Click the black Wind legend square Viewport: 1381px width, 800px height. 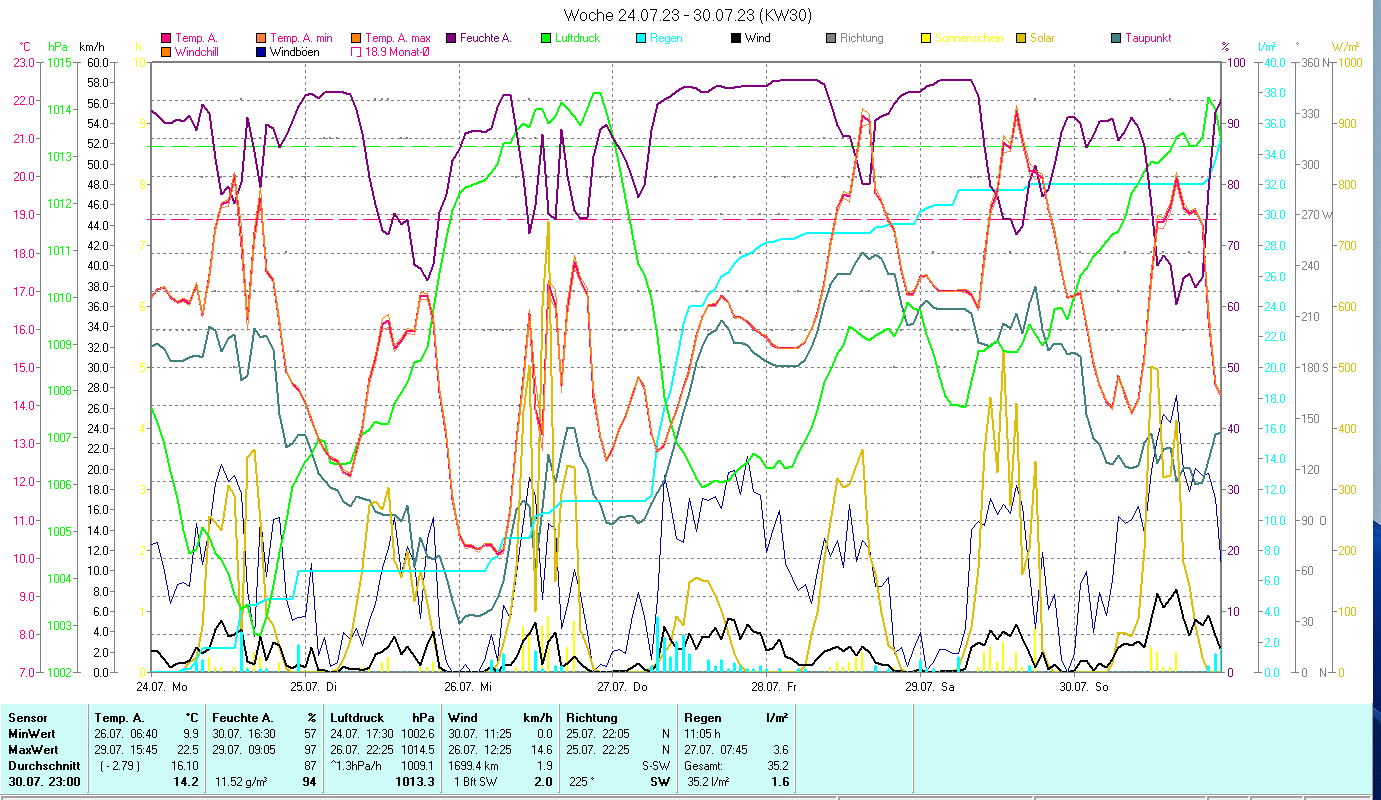pos(736,39)
